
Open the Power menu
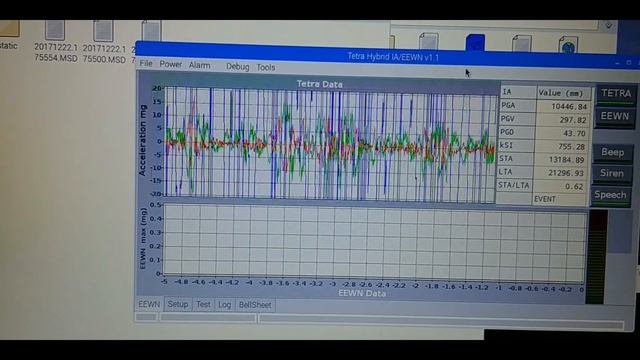[x=171, y=64]
